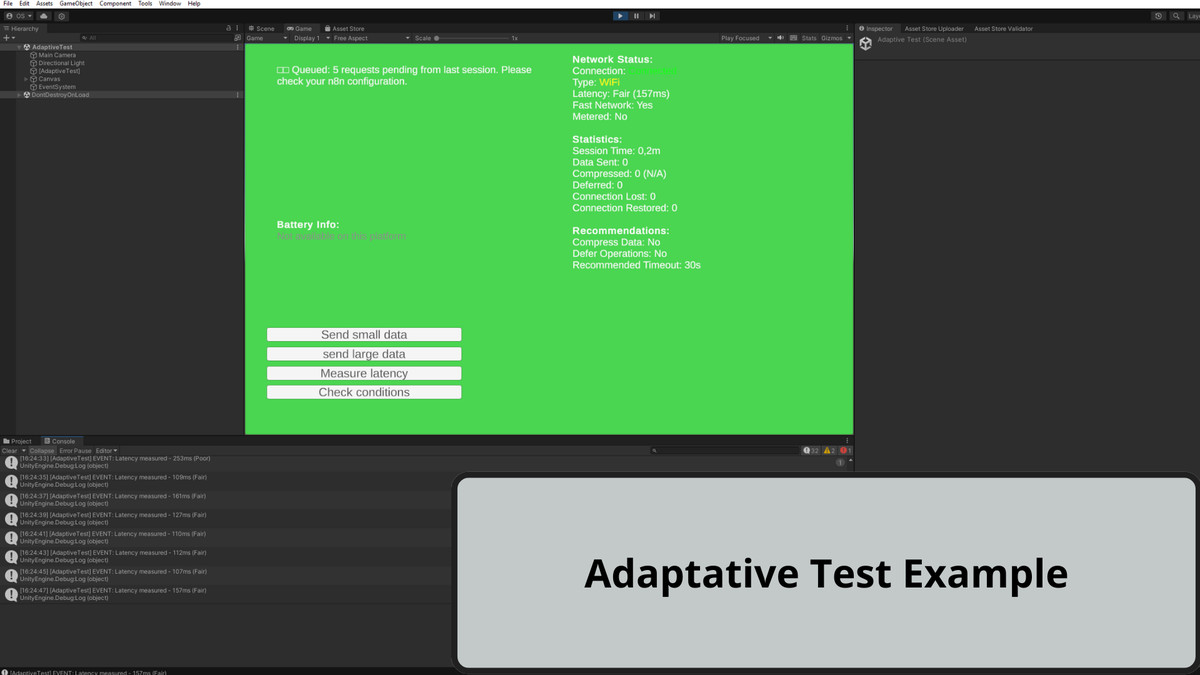This screenshot has height=675, width=1200.
Task: Toggle the mute audio icon in the Game view
Action: click(x=781, y=38)
